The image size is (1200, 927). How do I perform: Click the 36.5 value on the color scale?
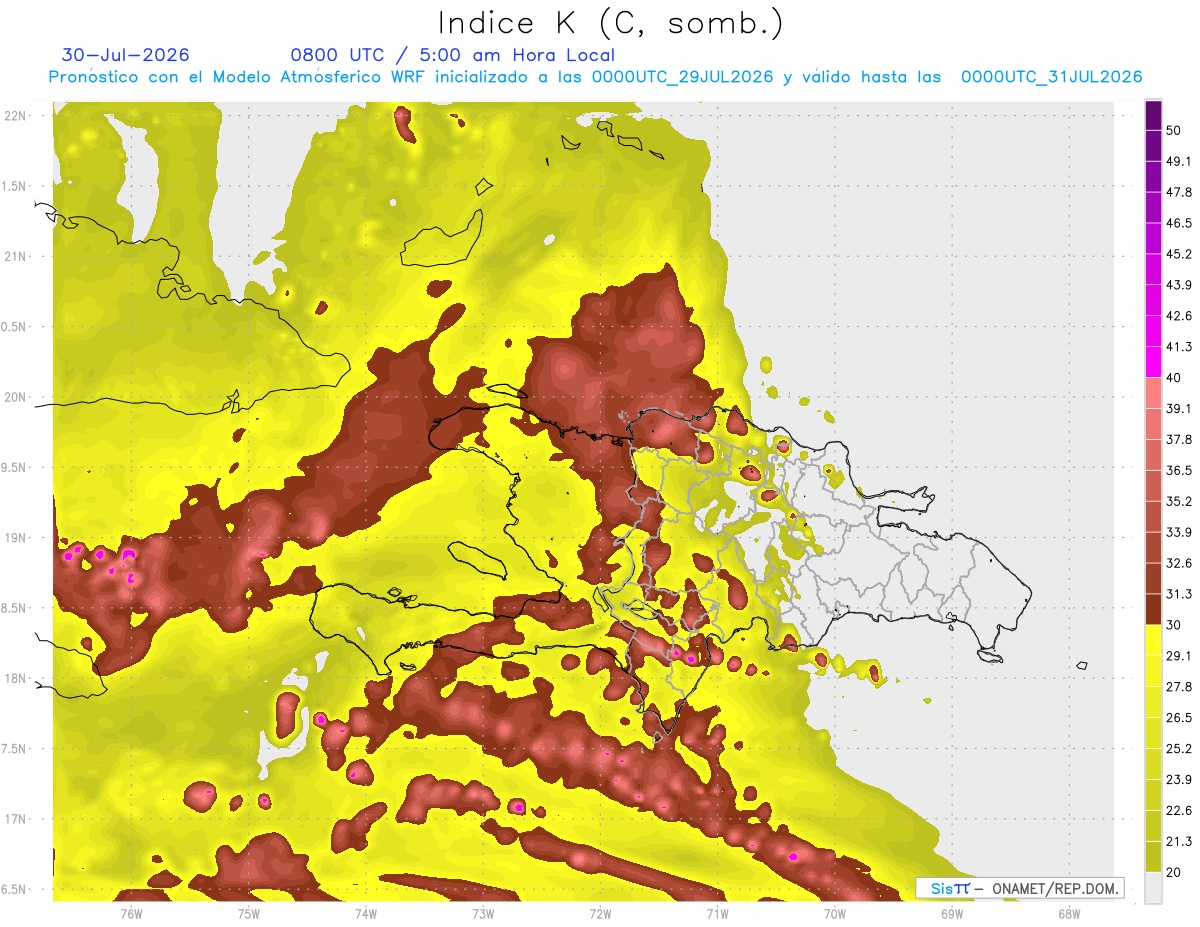(1179, 470)
